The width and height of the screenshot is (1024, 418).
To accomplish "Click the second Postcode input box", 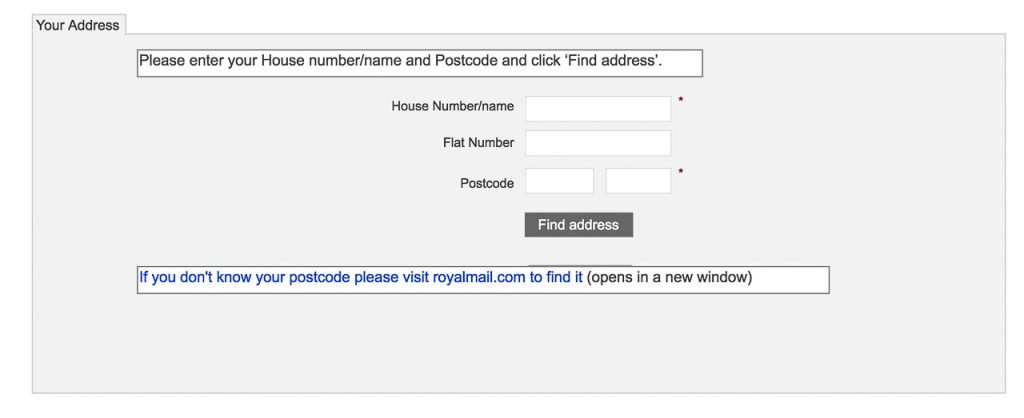I will tap(638, 181).
